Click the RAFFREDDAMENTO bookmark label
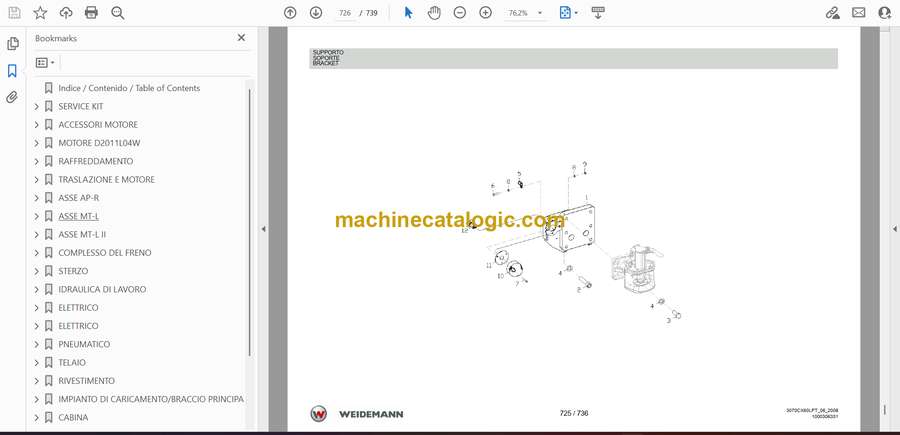The height and width of the screenshot is (435, 900). (x=96, y=161)
